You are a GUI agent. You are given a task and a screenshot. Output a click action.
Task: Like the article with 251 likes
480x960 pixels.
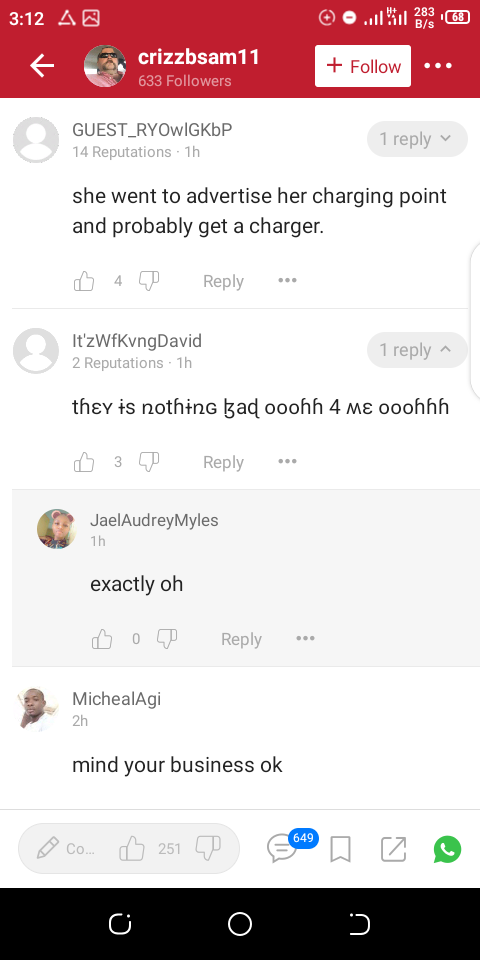(x=132, y=849)
